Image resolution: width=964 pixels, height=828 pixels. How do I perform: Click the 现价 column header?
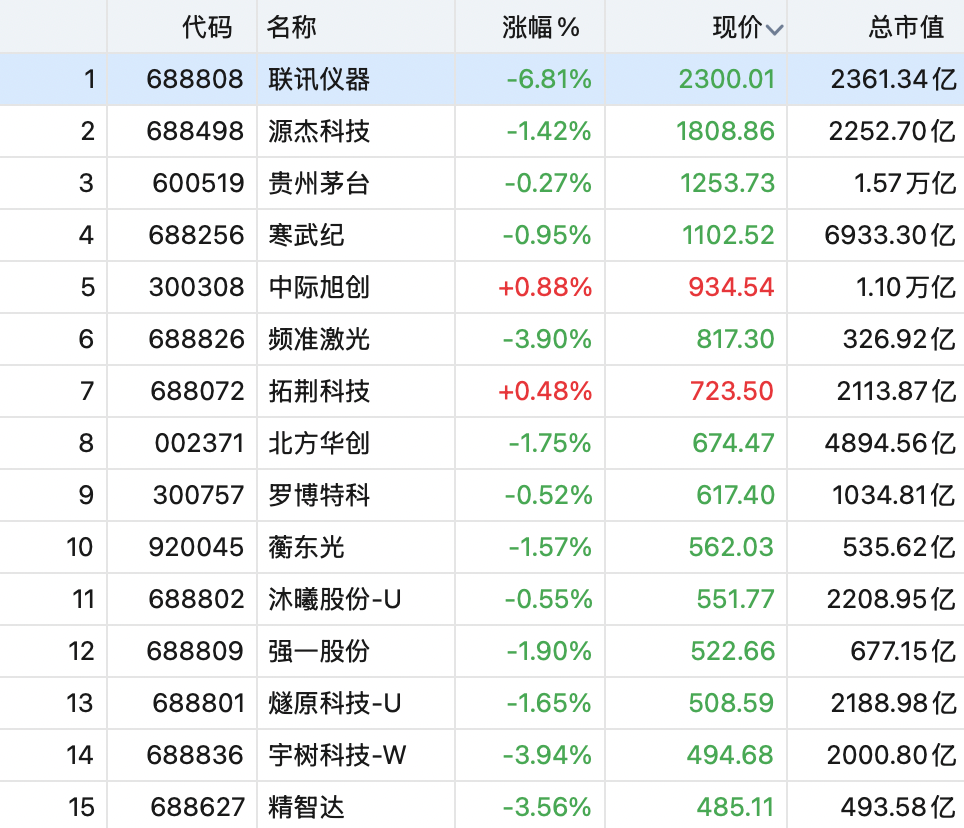pos(737,27)
